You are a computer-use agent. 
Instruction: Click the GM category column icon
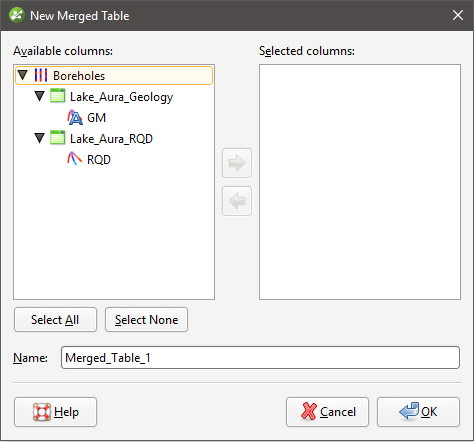[75, 117]
